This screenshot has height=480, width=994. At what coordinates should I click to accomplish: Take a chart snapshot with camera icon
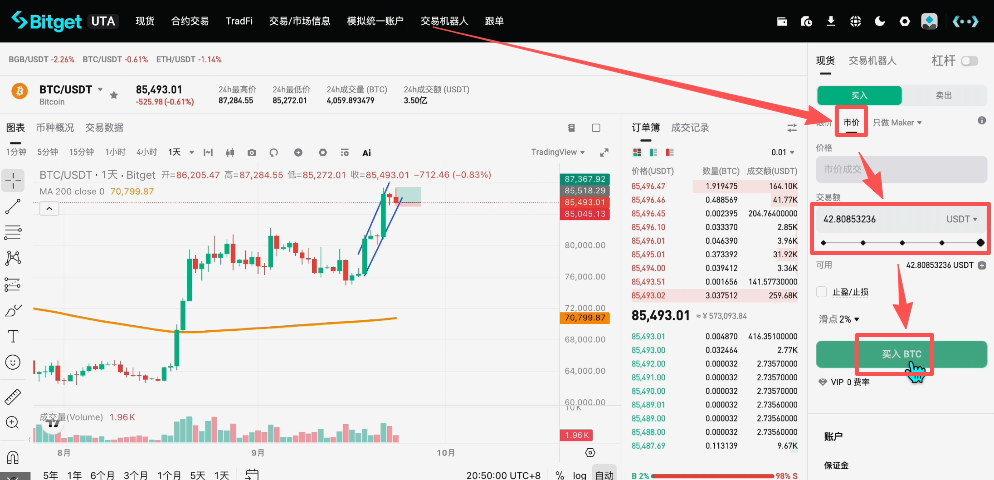(x=252, y=152)
